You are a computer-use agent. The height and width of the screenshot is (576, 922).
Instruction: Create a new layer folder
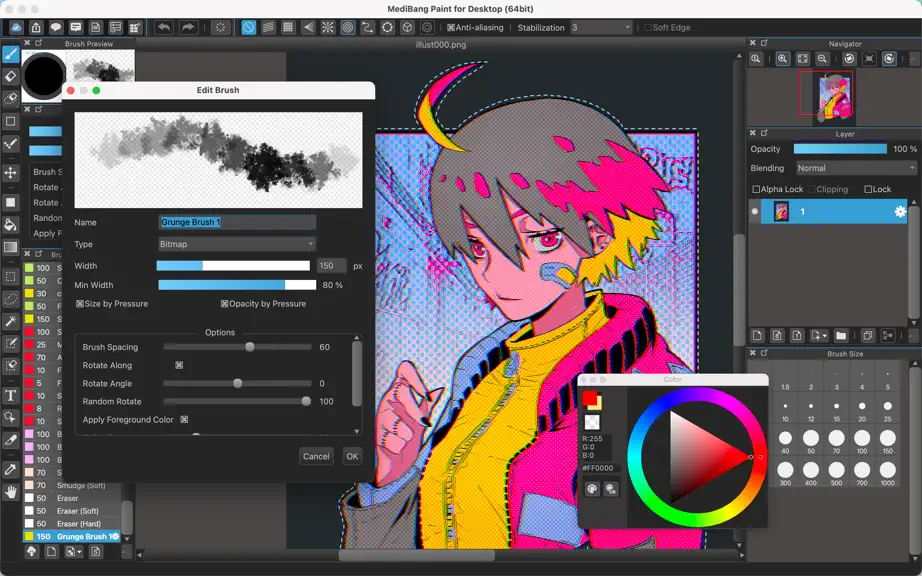841,336
